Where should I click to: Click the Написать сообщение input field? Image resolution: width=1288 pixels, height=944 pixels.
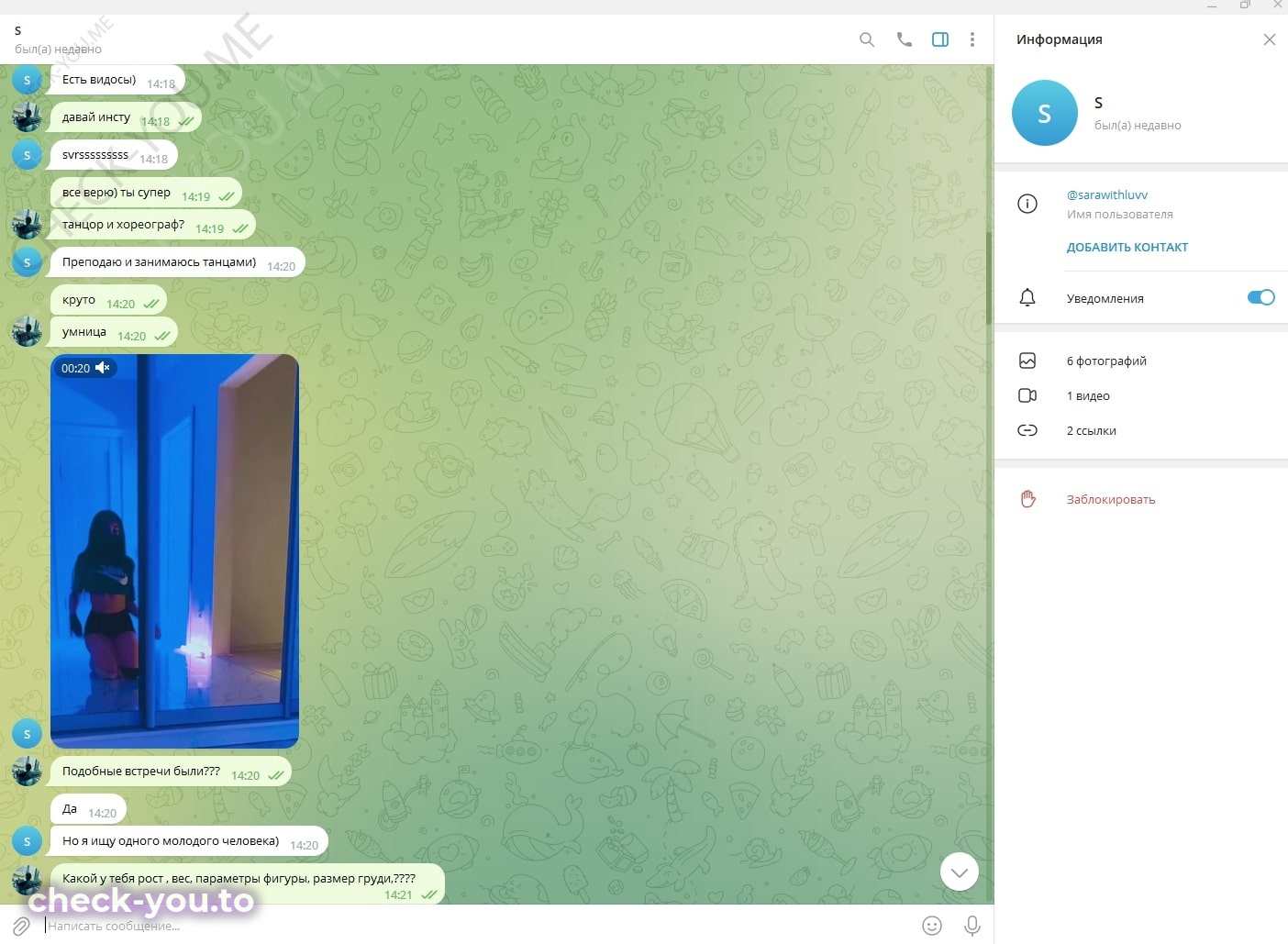pos(477,926)
